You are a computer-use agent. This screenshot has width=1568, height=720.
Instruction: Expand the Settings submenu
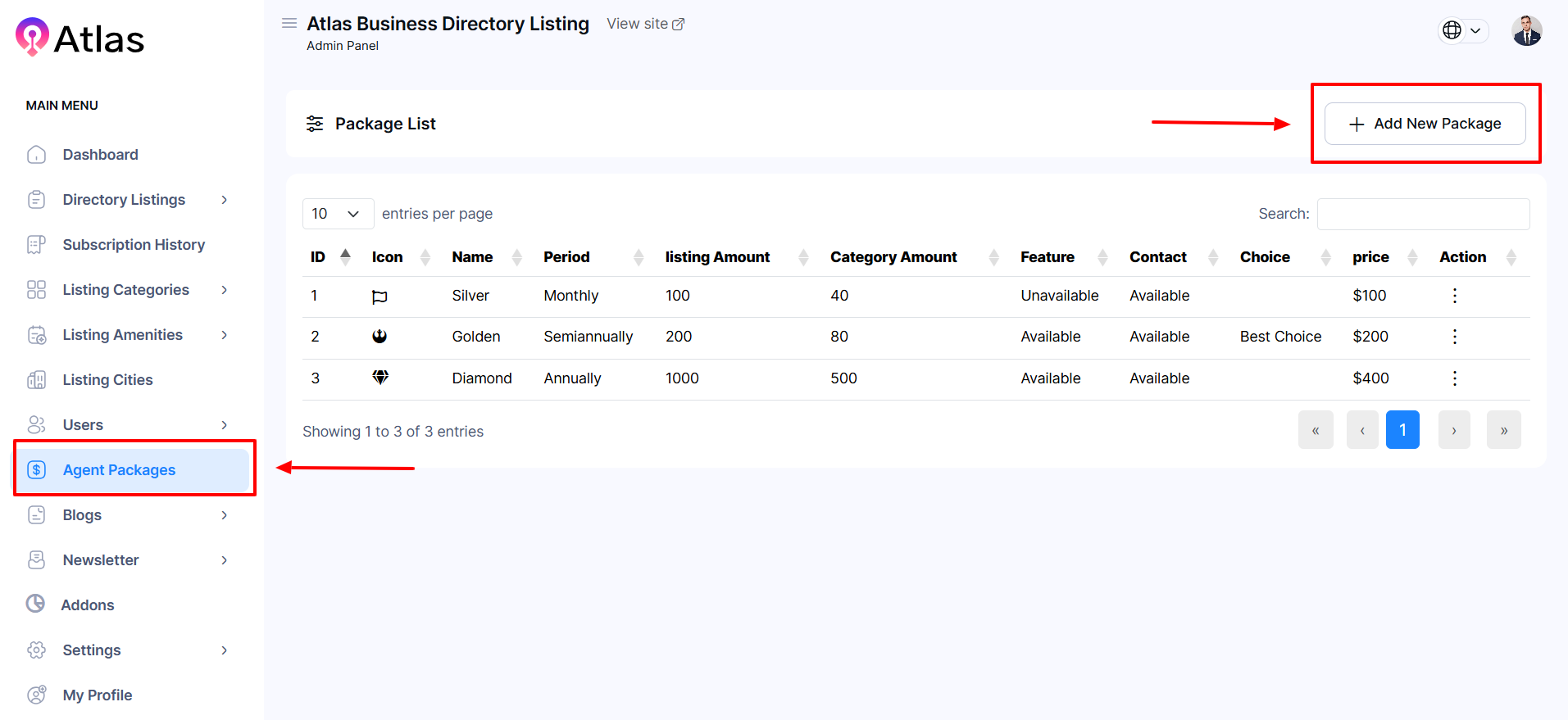224,650
